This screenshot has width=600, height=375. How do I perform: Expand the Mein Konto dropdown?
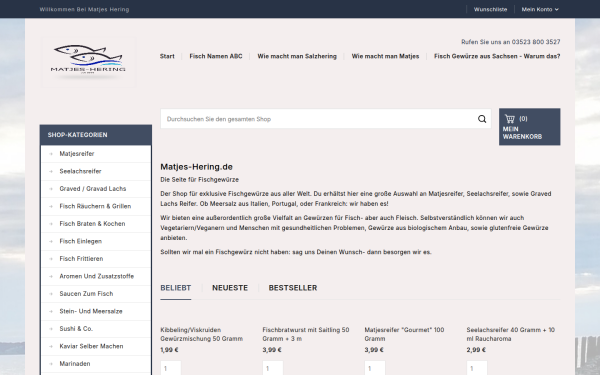click(540, 9)
